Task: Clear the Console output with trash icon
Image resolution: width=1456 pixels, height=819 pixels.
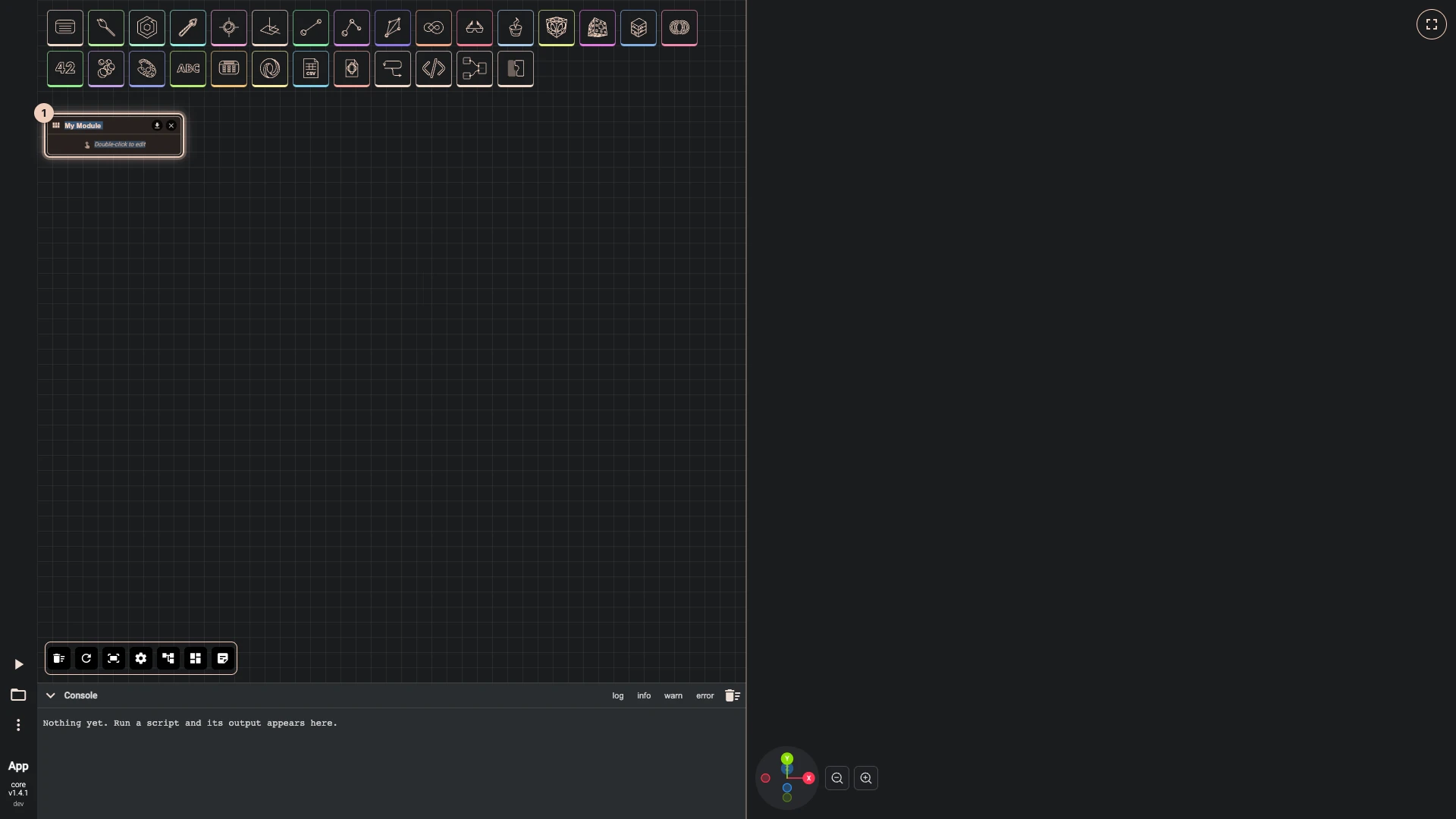Action: coord(733,696)
